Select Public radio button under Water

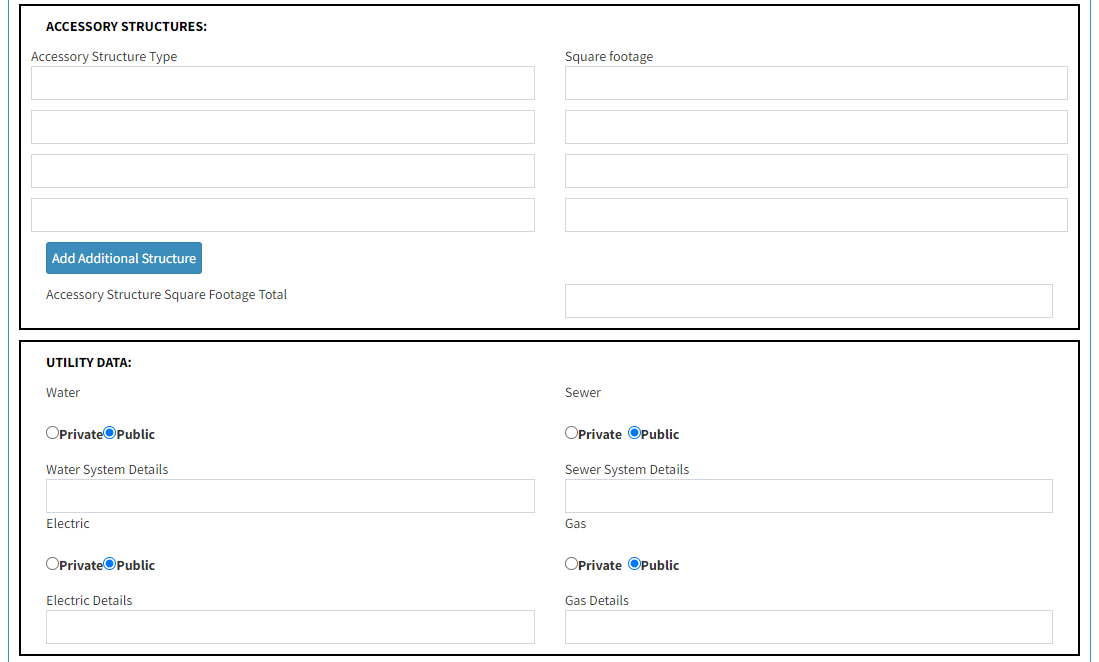pyautogui.click(x=109, y=433)
